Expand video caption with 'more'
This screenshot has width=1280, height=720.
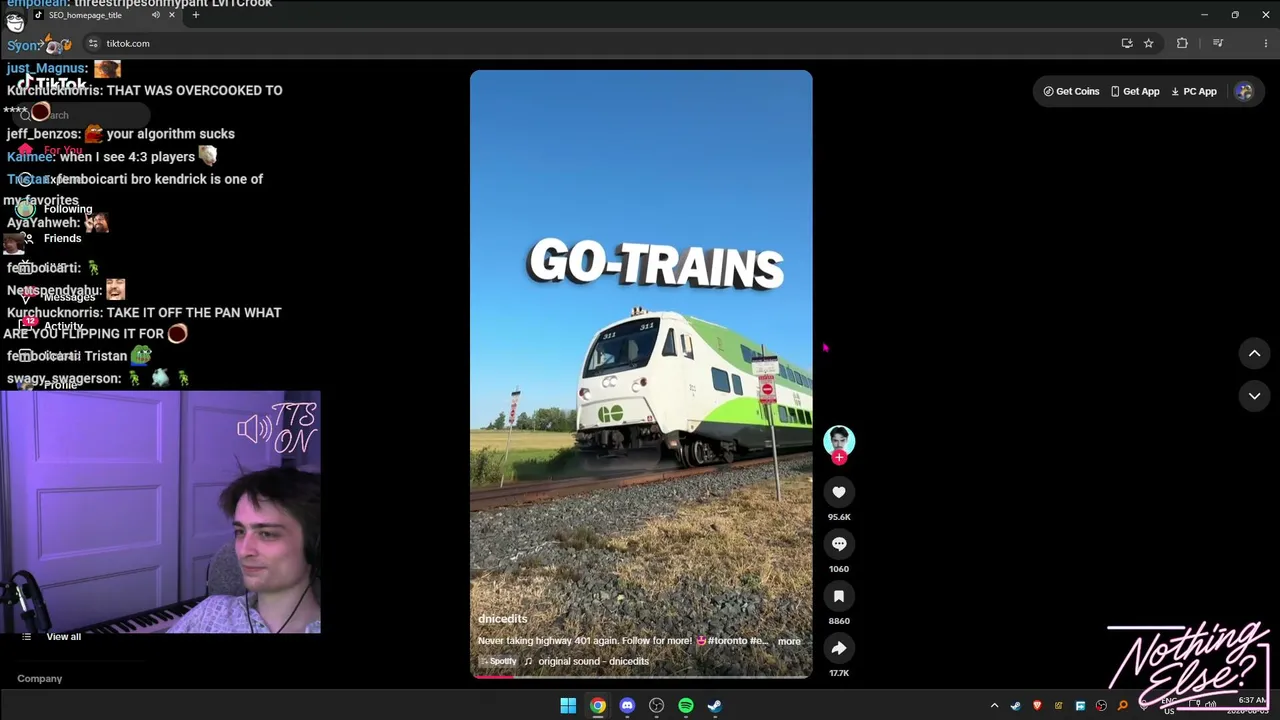click(x=789, y=641)
